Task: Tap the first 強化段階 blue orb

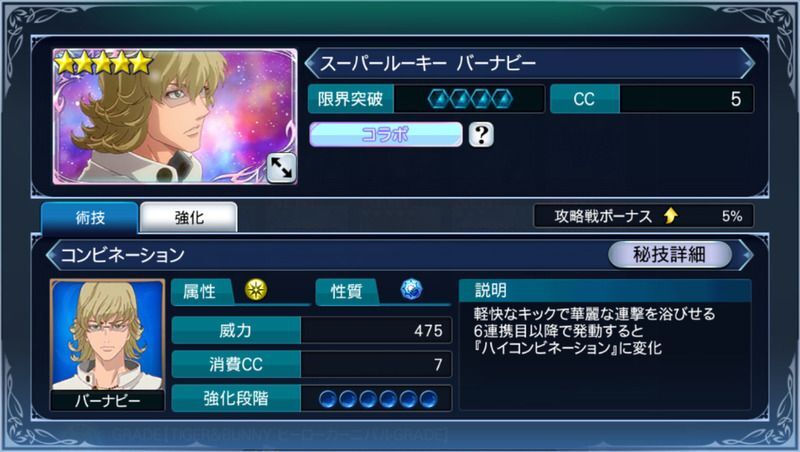Action: point(328,399)
